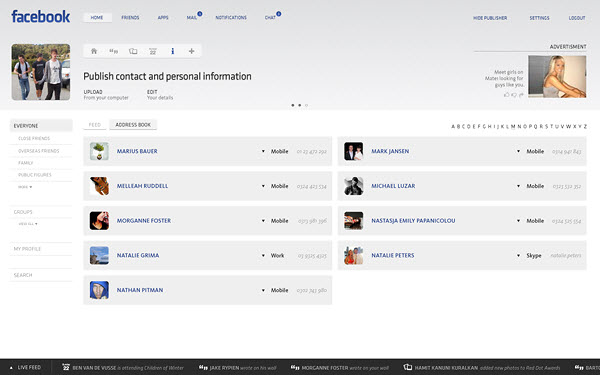The height and width of the screenshot is (375, 600).
Task: Open contact type dropdown for Natalie Peters
Action: click(518, 256)
